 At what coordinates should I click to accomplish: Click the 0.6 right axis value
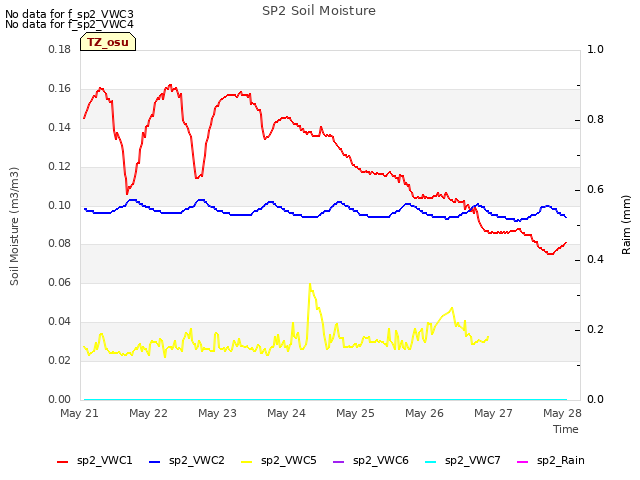pos(595,190)
